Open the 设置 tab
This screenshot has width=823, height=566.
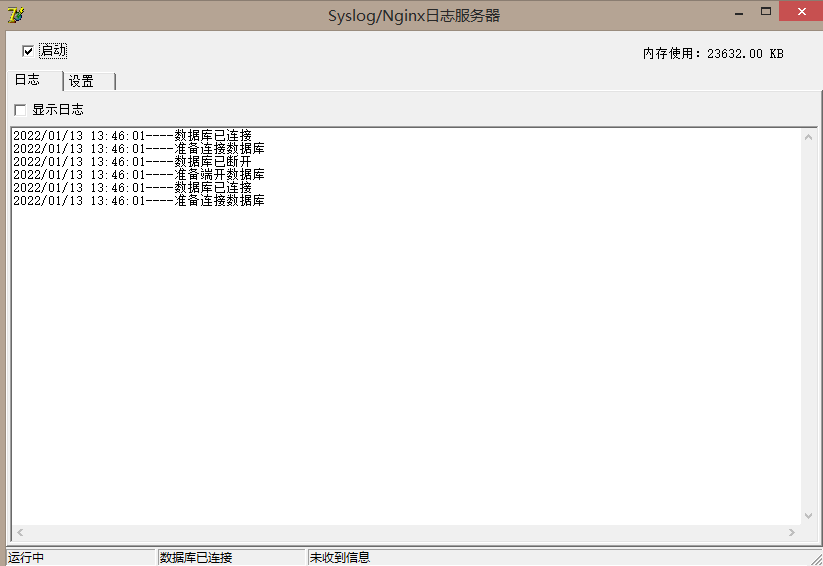point(89,81)
